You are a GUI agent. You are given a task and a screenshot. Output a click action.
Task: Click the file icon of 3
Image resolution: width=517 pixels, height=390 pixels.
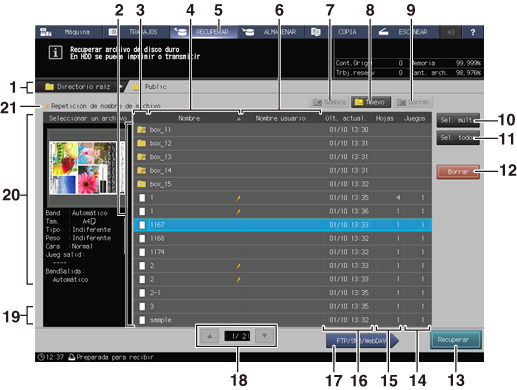point(142,306)
